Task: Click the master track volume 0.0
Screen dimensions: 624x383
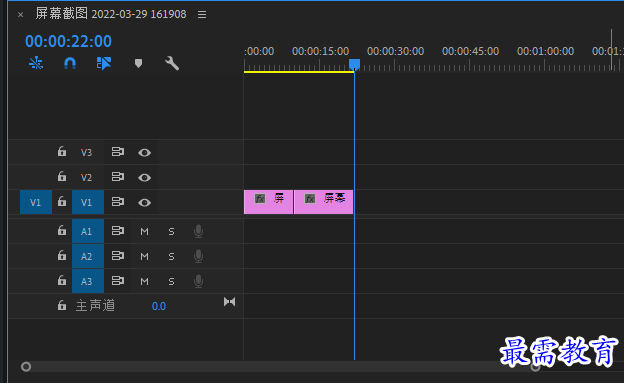Action: [x=159, y=306]
